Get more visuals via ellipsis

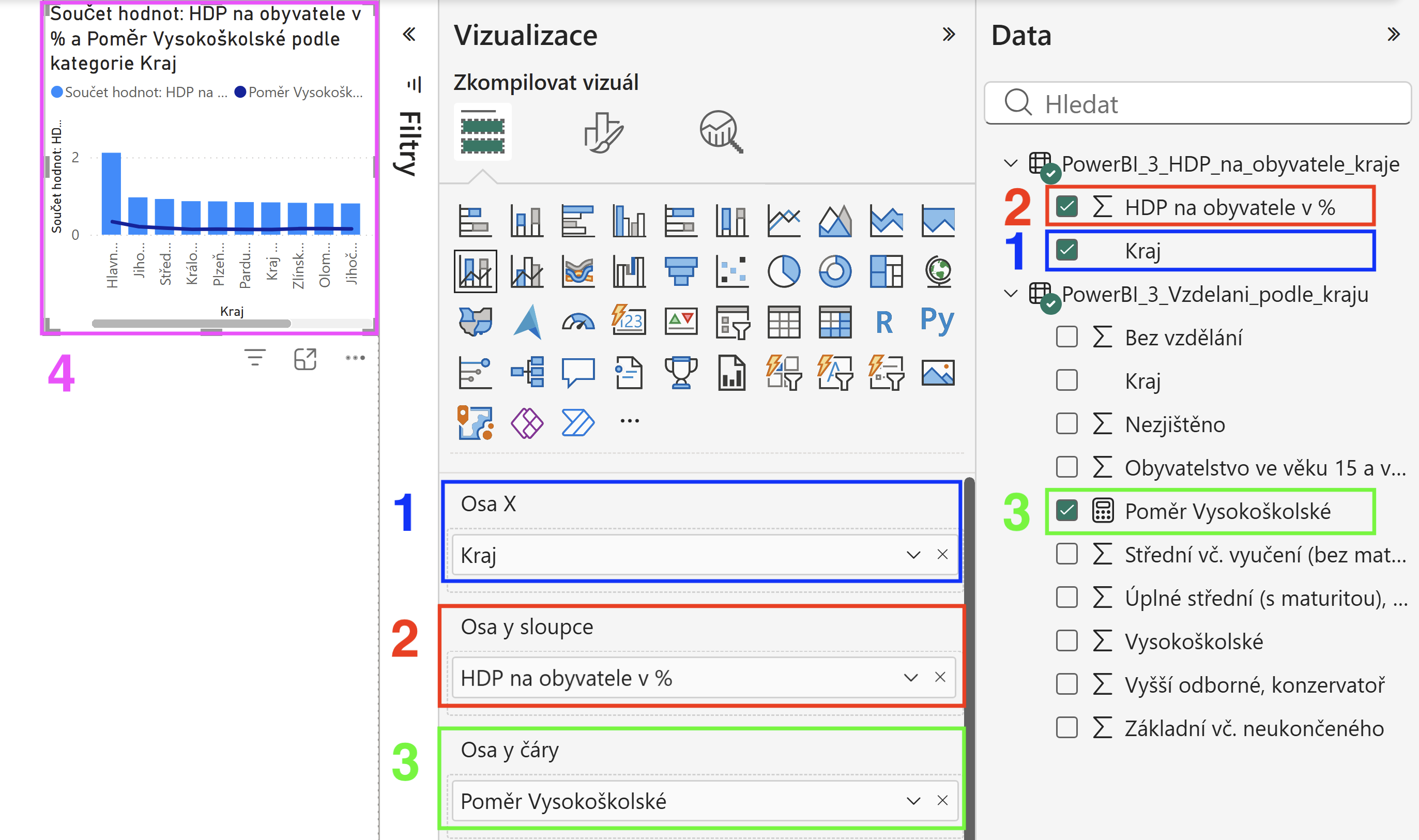(x=630, y=421)
